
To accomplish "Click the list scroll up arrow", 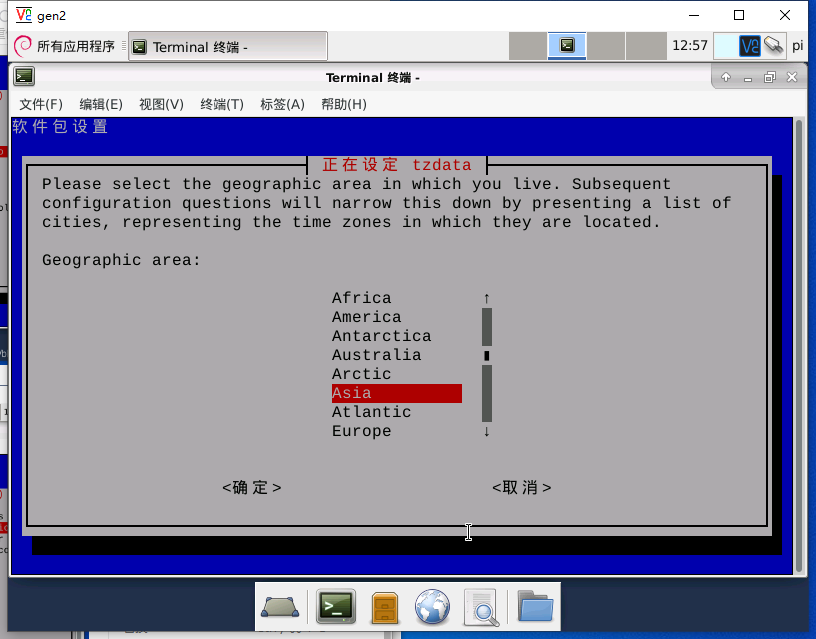I will 487,298.
